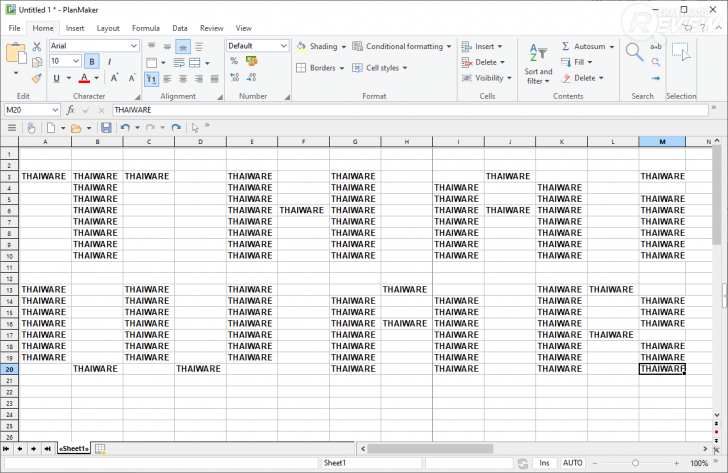Click the Visibility button in Cells
Image resolution: width=728 pixels, height=473 pixels.
[487, 78]
